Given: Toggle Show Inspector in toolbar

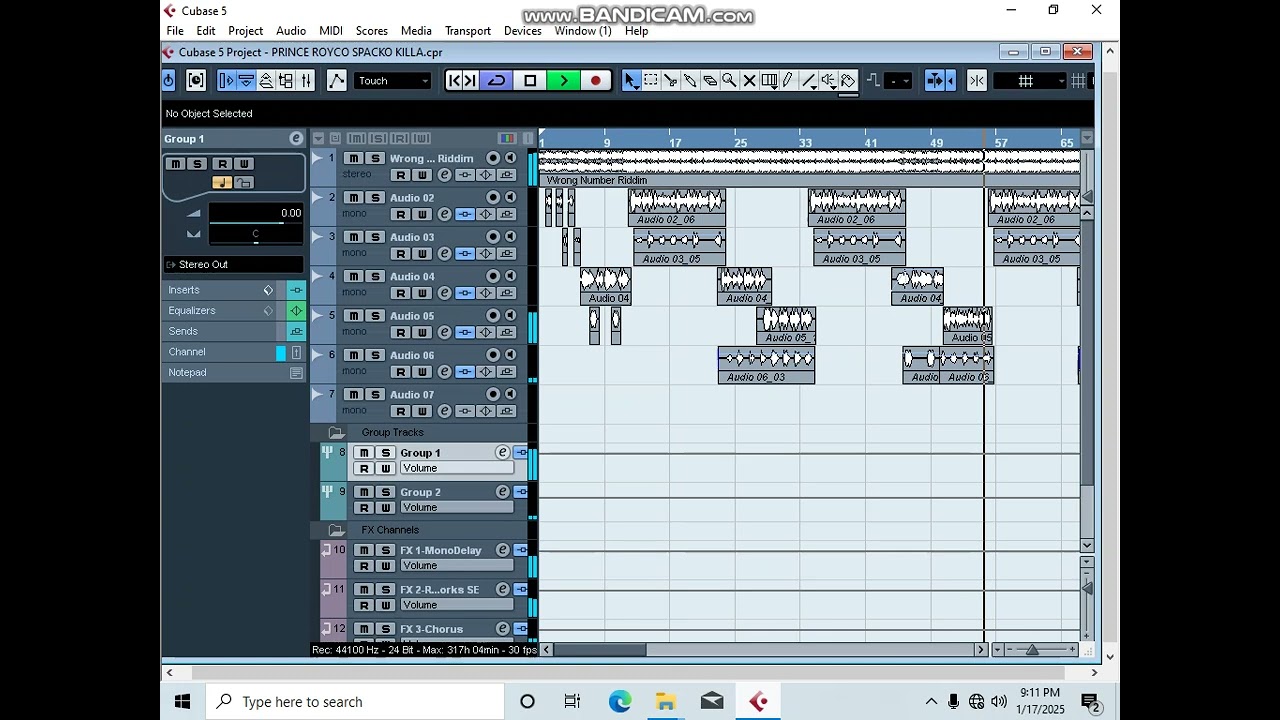Looking at the screenshot, I should tap(226, 81).
